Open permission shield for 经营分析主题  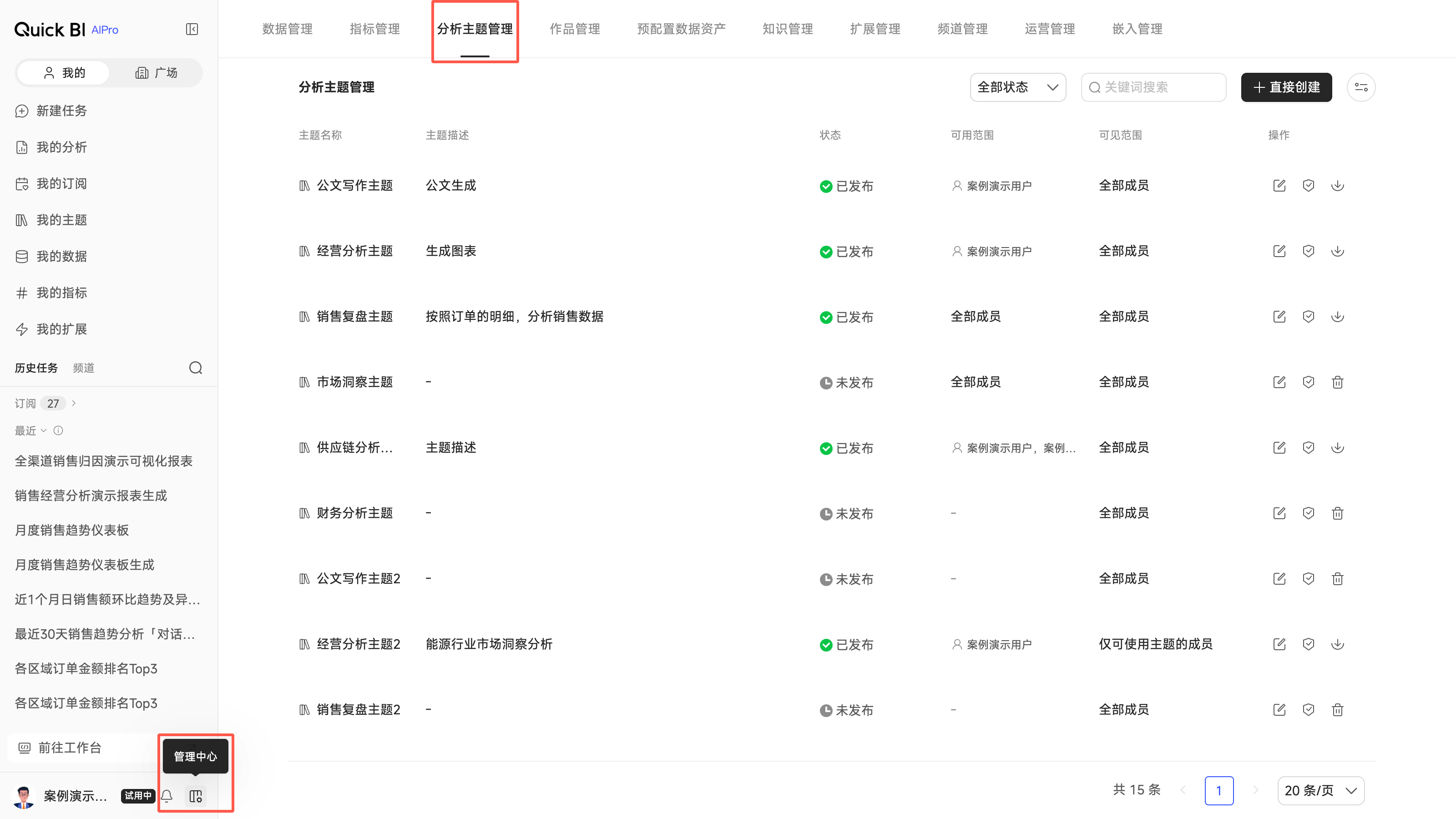tap(1309, 251)
